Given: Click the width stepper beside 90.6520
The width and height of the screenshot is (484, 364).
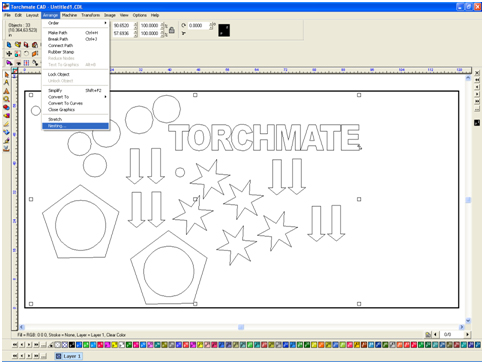Looking at the screenshot, I should (136, 25).
